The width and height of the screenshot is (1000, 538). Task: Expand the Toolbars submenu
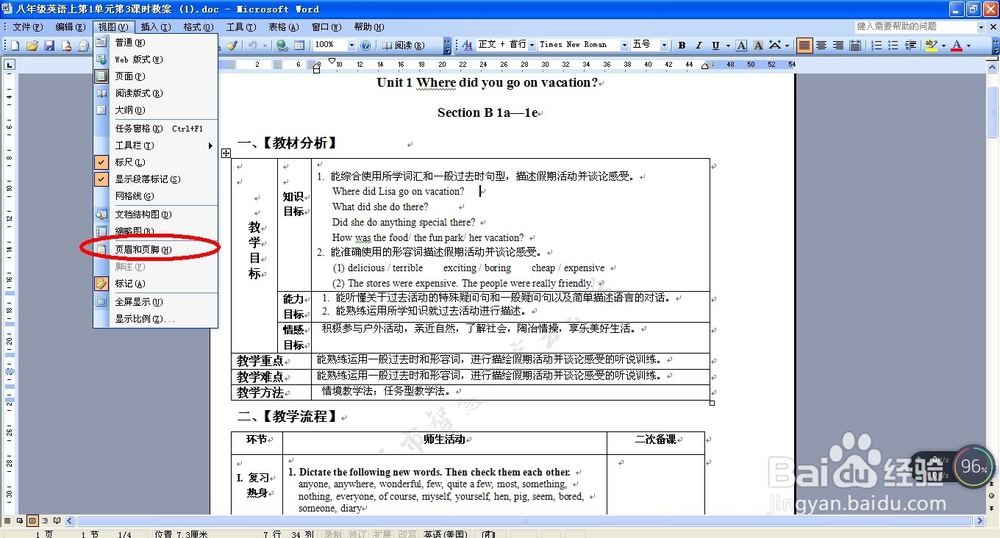[156, 145]
